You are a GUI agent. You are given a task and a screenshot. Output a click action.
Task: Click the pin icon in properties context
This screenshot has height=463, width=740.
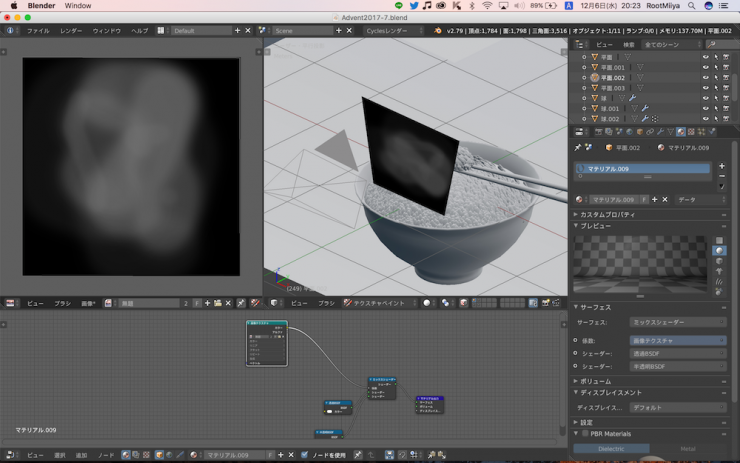click(x=578, y=148)
